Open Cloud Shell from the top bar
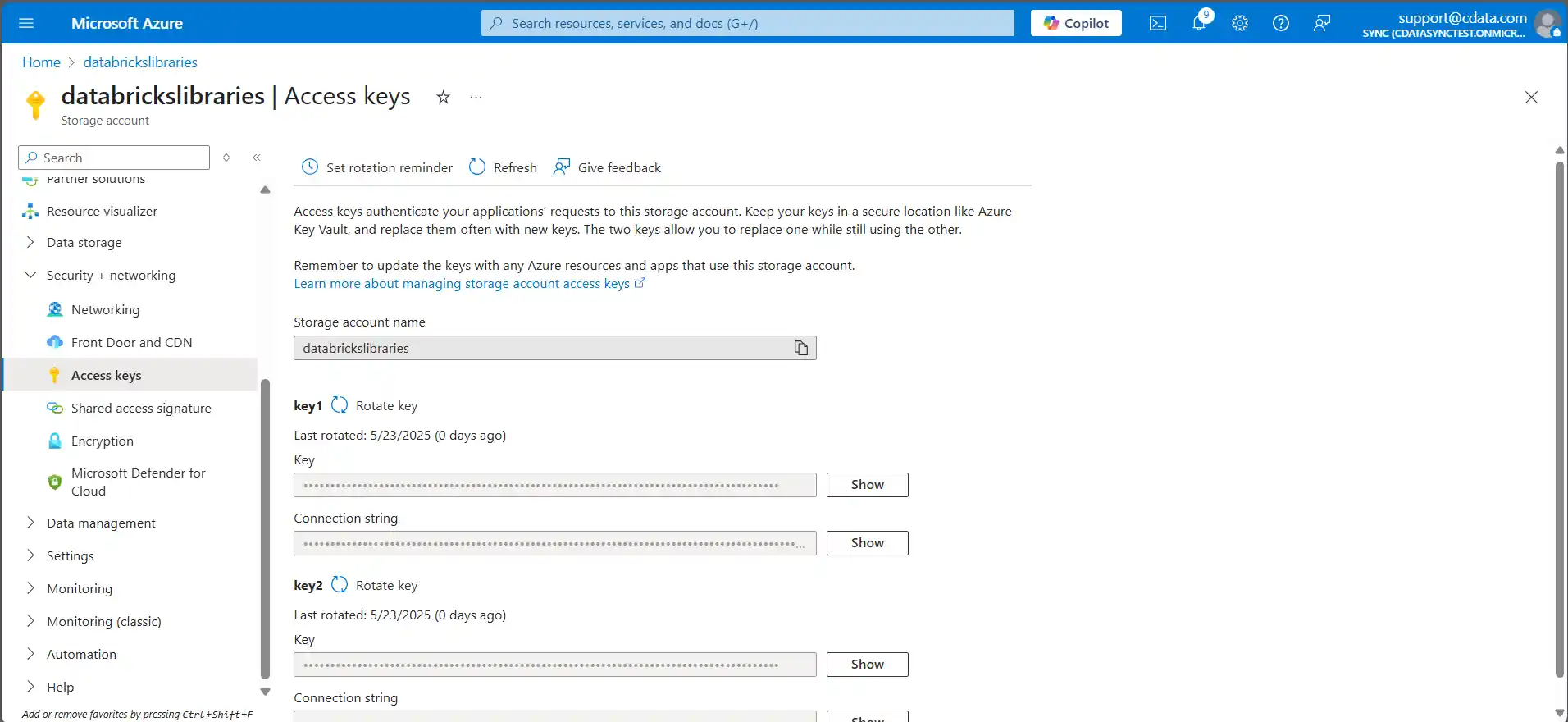 pyautogui.click(x=1157, y=23)
